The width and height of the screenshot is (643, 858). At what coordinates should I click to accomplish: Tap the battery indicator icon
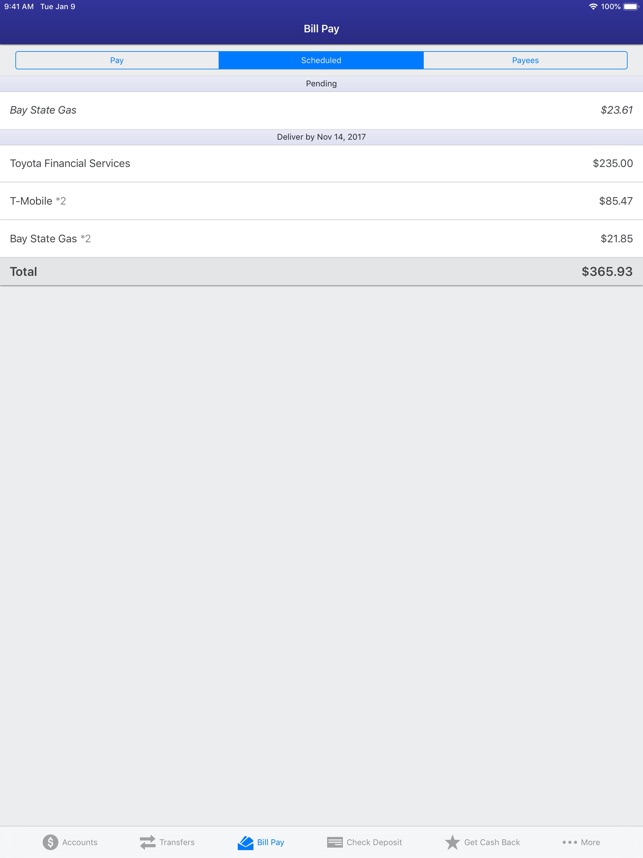(631, 7)
